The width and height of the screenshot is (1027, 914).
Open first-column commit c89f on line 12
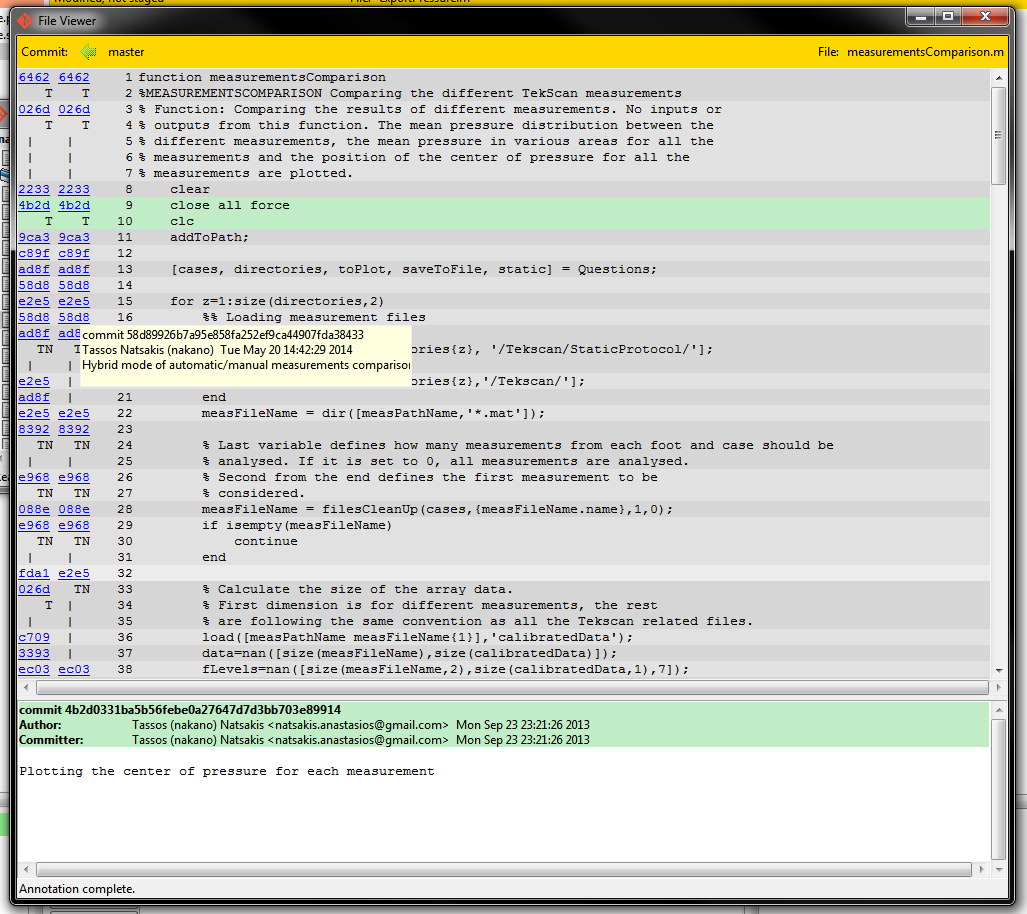point(34,253)
